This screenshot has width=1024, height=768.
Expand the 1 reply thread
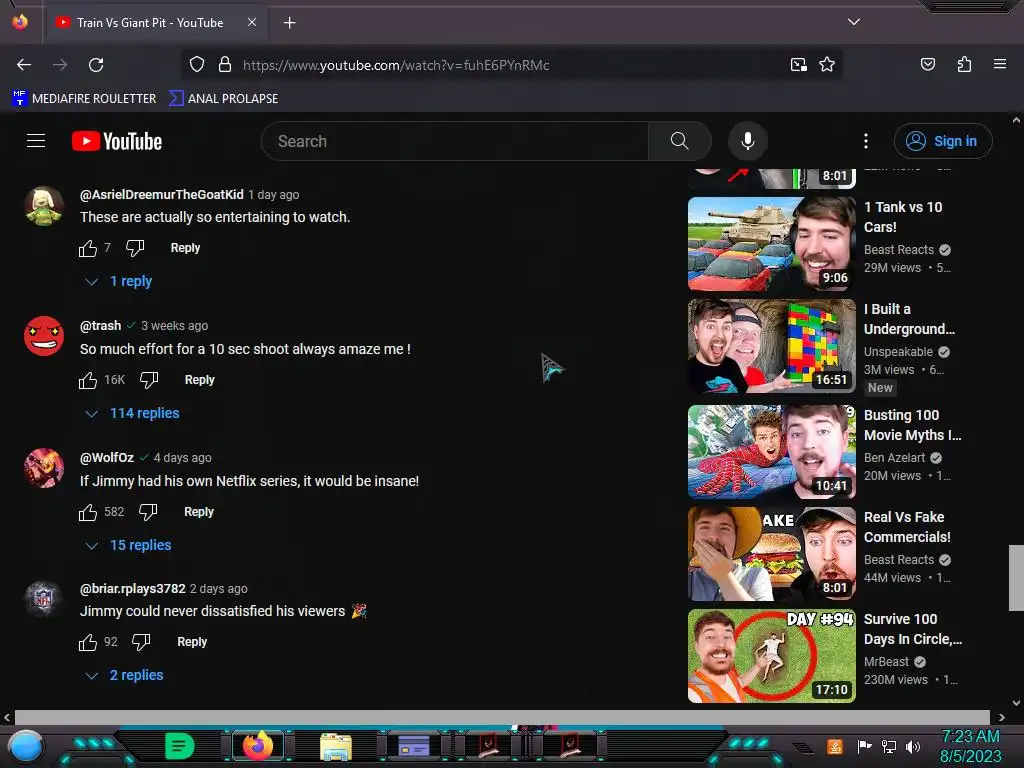pos(119,281)
